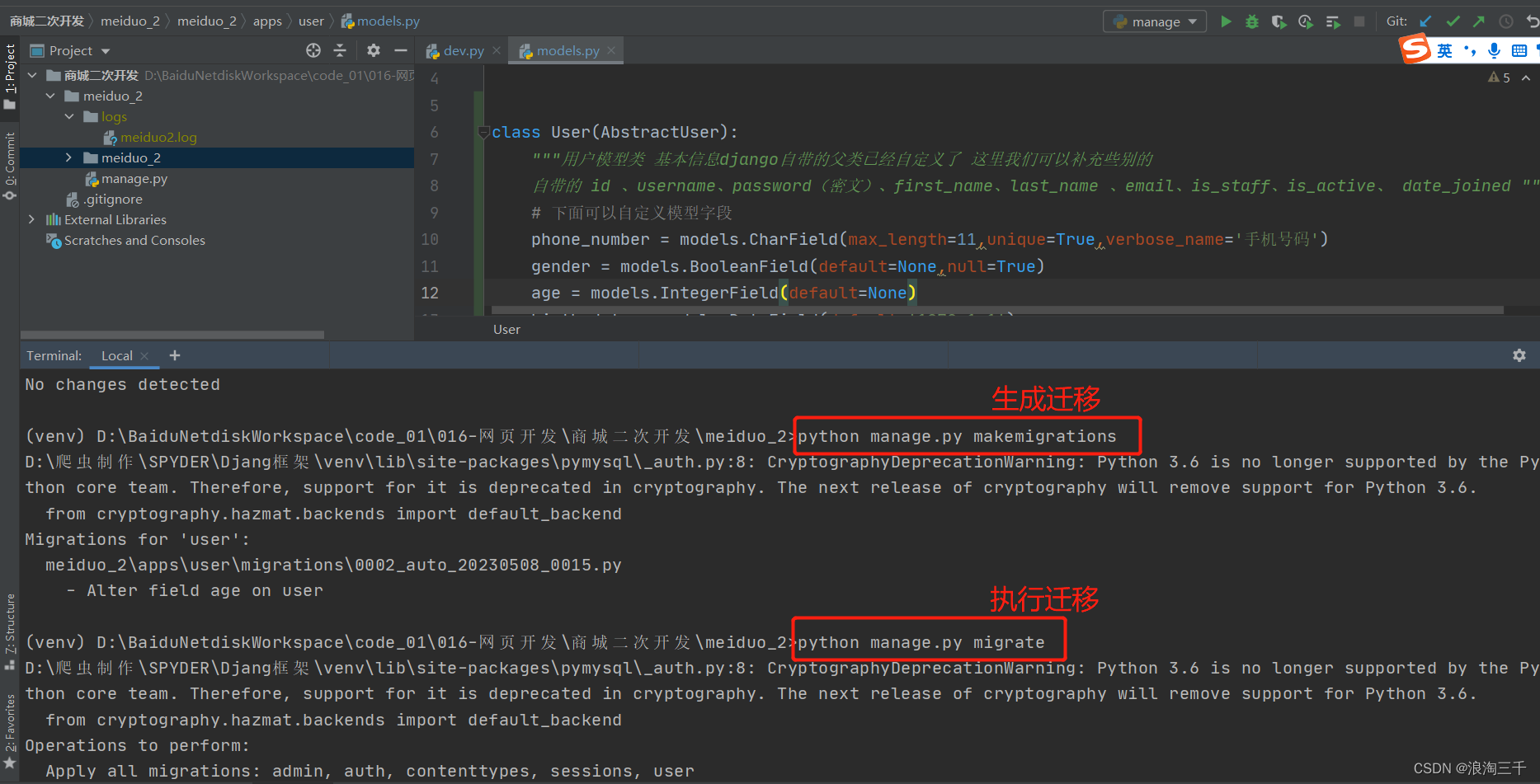
Task: Click gender BooleanField code line
Action: click(x=788, y=266)
